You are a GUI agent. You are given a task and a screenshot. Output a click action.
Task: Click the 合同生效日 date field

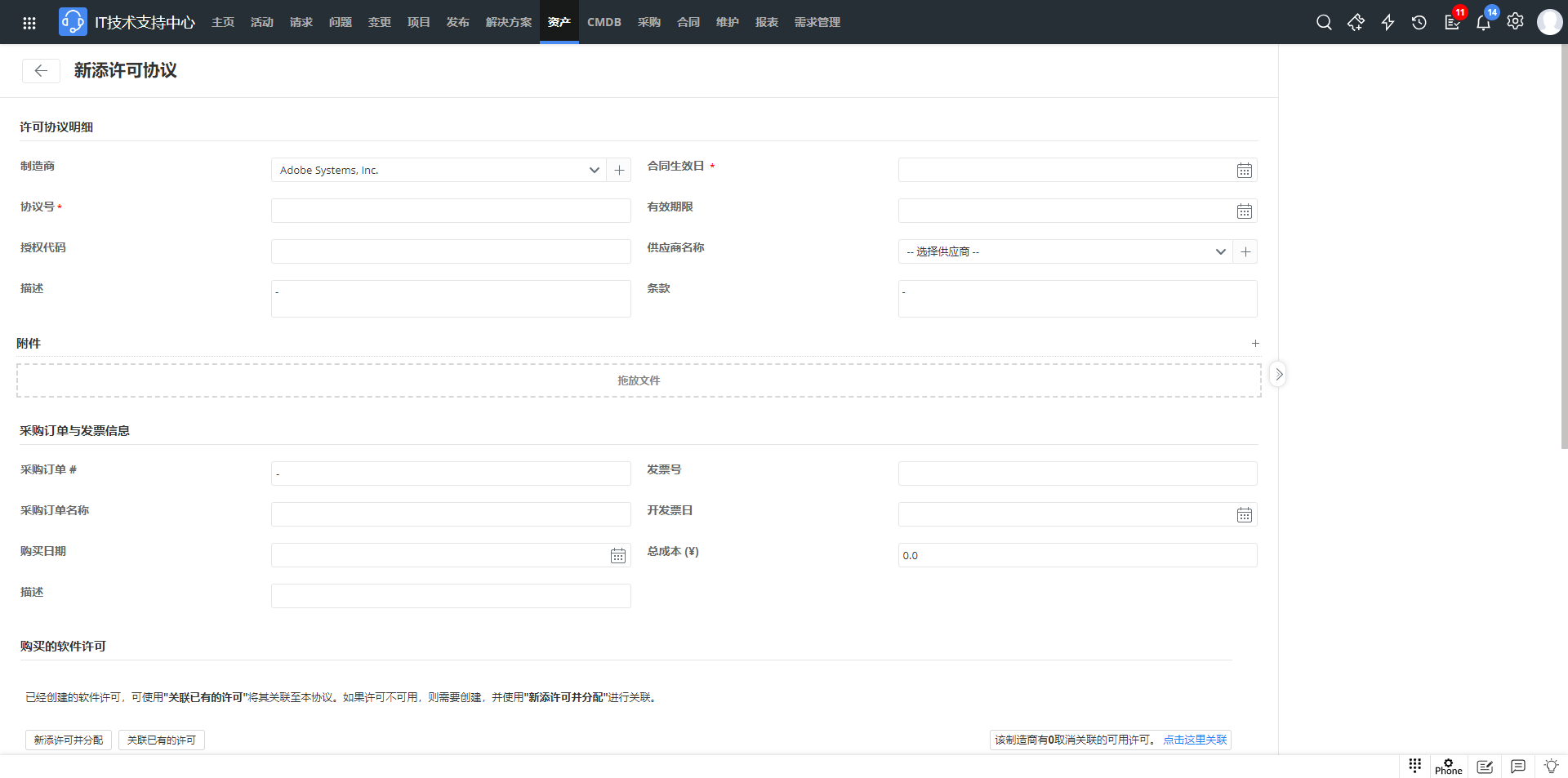pos(1077,170)
